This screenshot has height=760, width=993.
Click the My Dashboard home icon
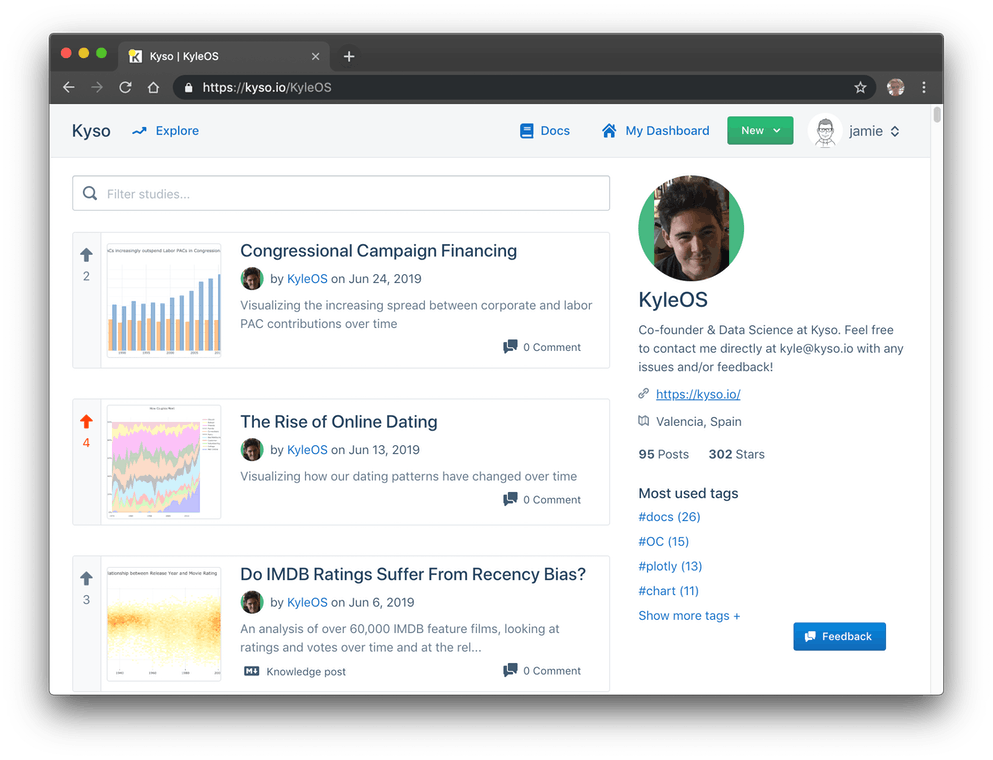609,130
